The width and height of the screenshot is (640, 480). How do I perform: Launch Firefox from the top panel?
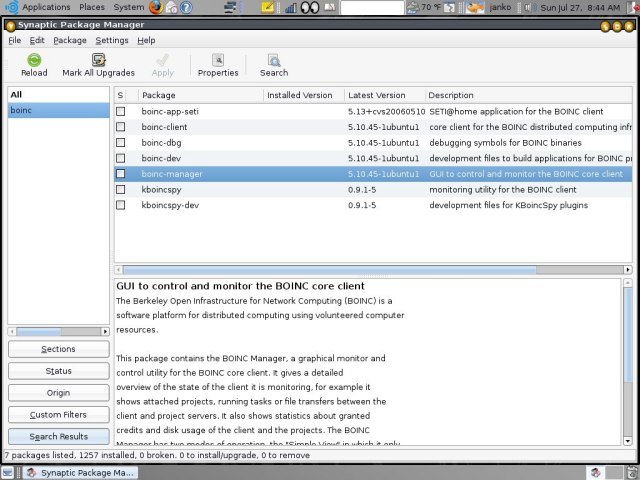click(x=156, y=7)
